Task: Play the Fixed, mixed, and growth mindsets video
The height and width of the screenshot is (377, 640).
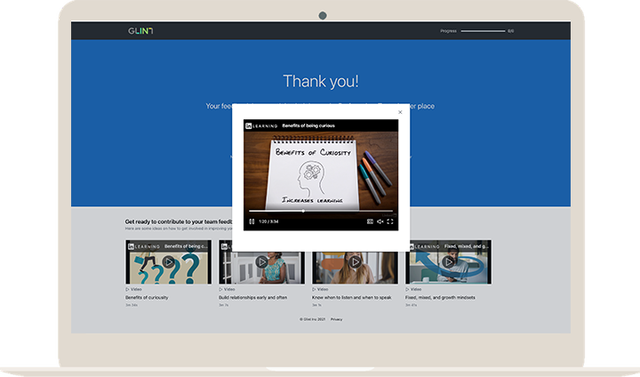Action: pyautogui.click(x=448, y=262)
